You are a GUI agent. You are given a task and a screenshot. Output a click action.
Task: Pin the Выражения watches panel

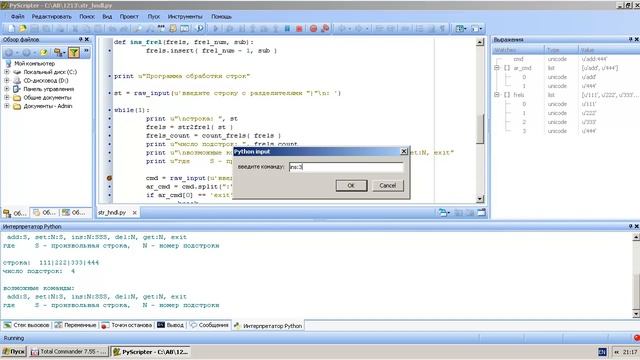[x=630, y=40]
